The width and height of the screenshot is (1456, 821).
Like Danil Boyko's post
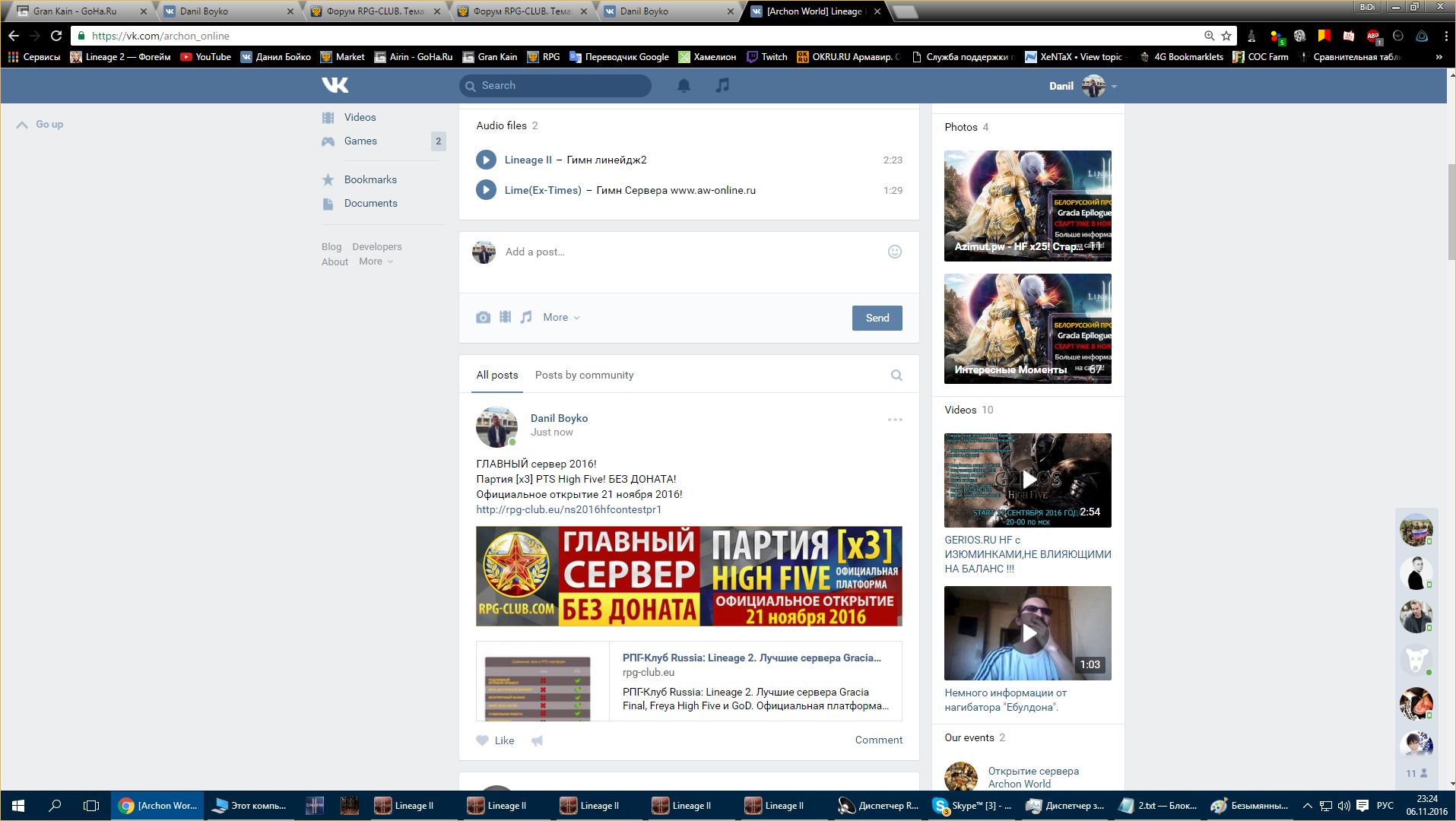click(495, 740)
